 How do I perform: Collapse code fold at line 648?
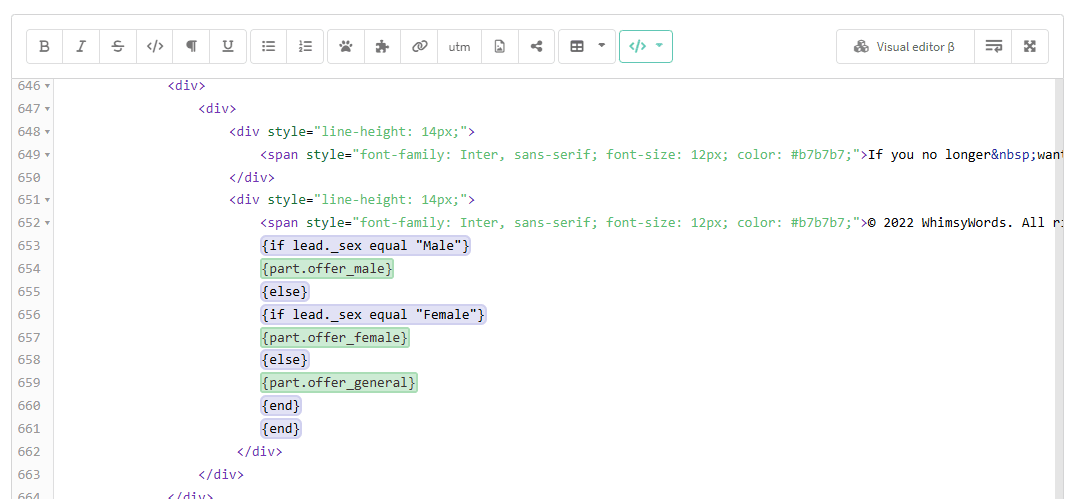(47, 132)
